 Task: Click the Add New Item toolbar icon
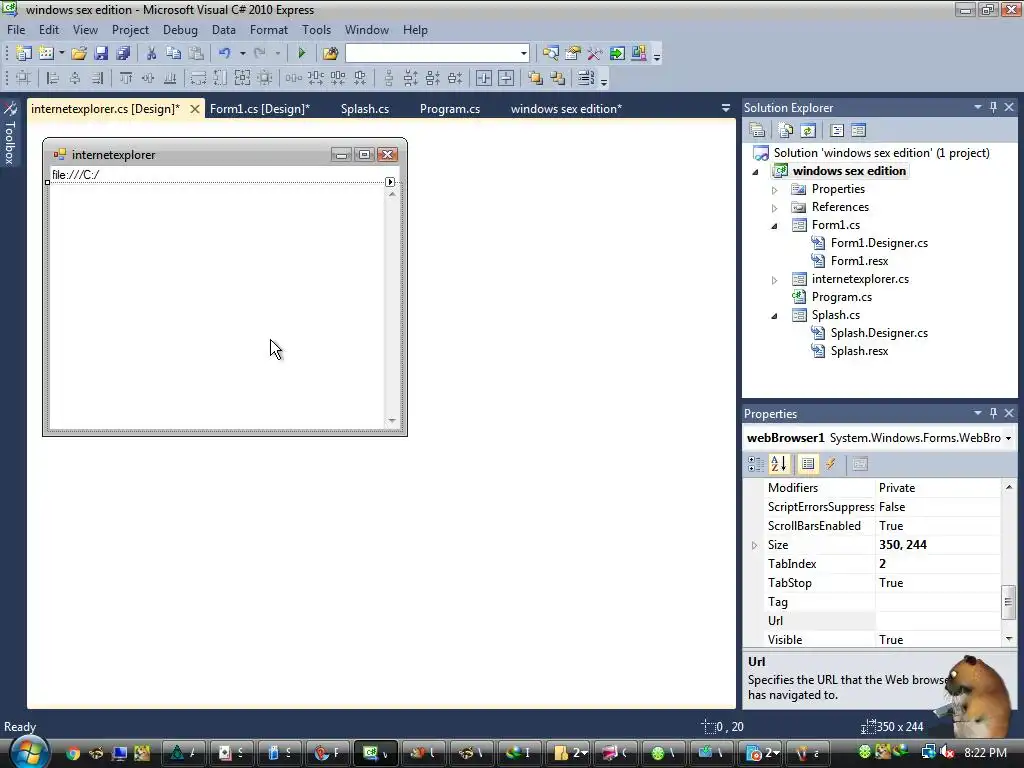46,54
